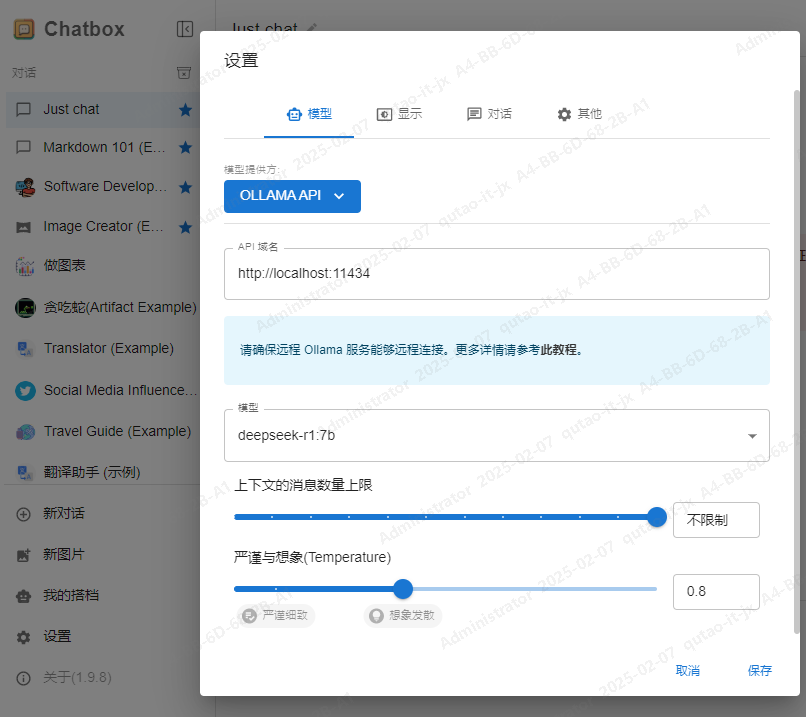Screen dimensions: 806x717
Task: Click the 做图表 chart icon
Action: point(25,266)
